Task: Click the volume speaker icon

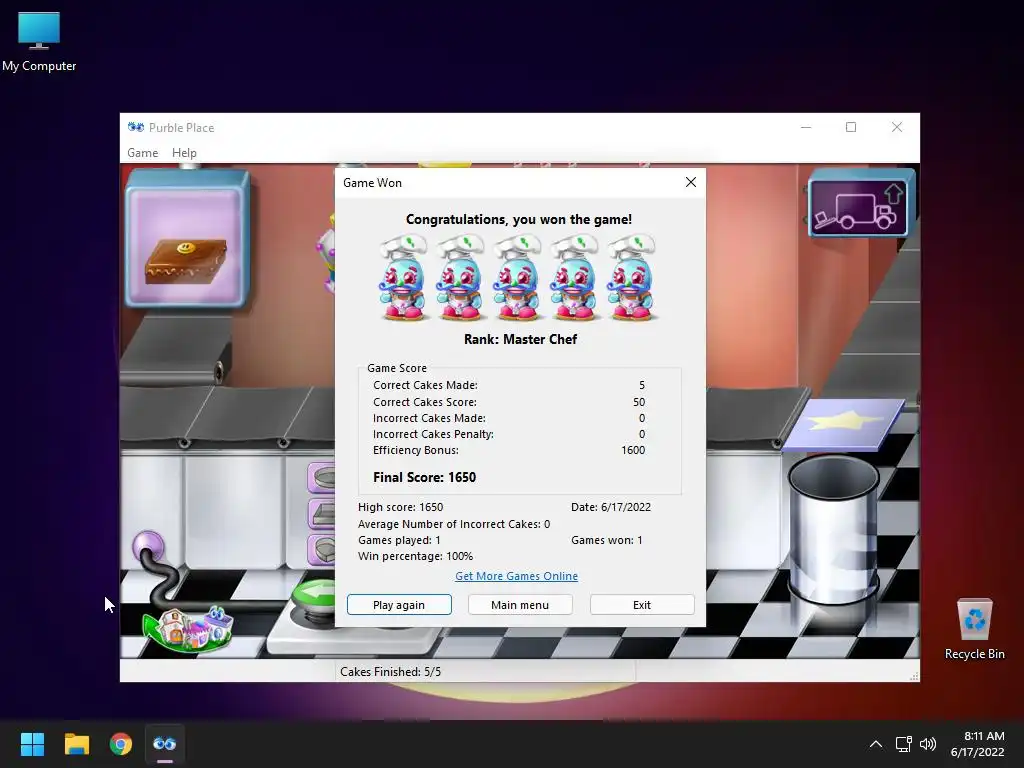Action: [927, 744]
